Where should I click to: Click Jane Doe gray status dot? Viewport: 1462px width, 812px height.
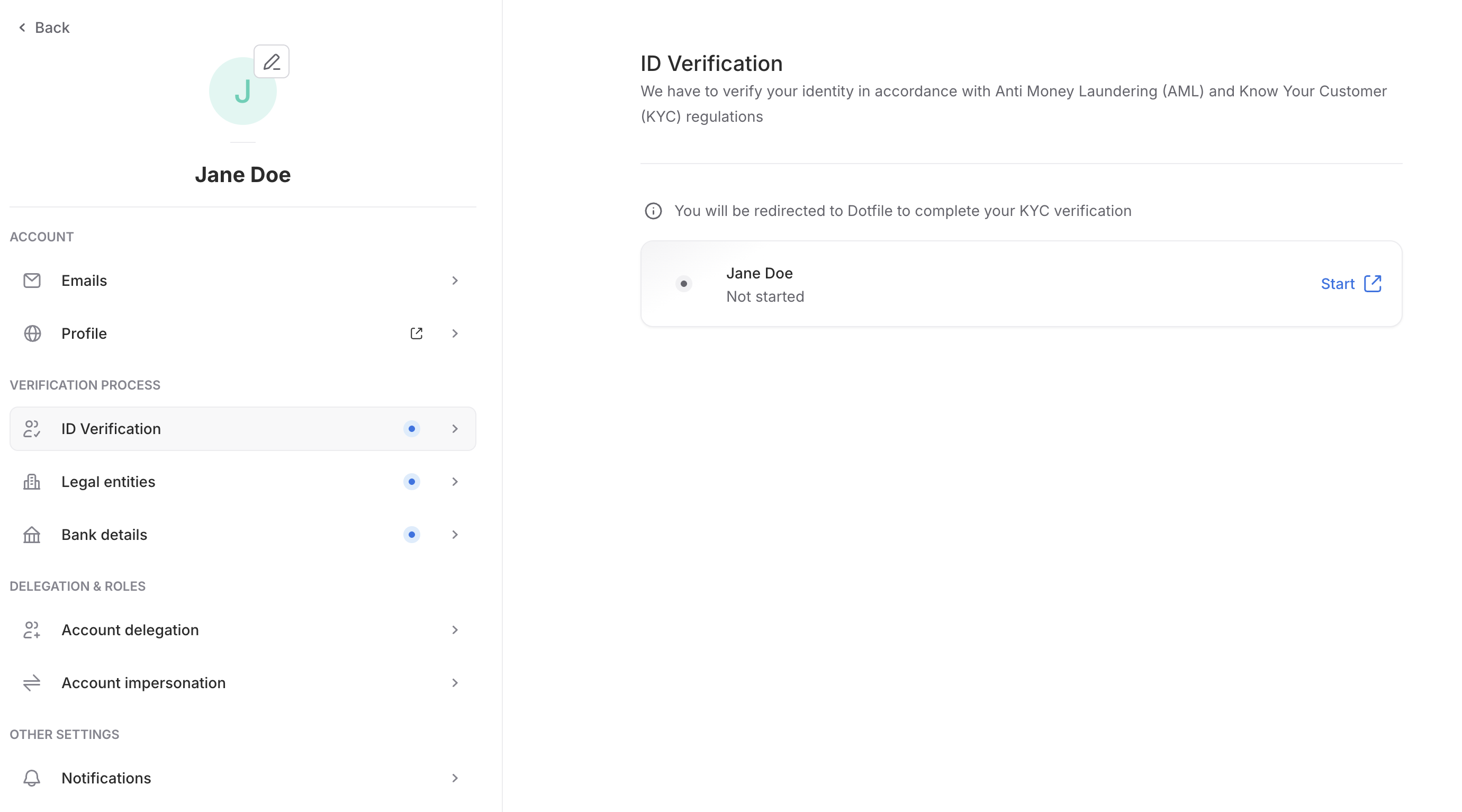(x=684, y=284)
